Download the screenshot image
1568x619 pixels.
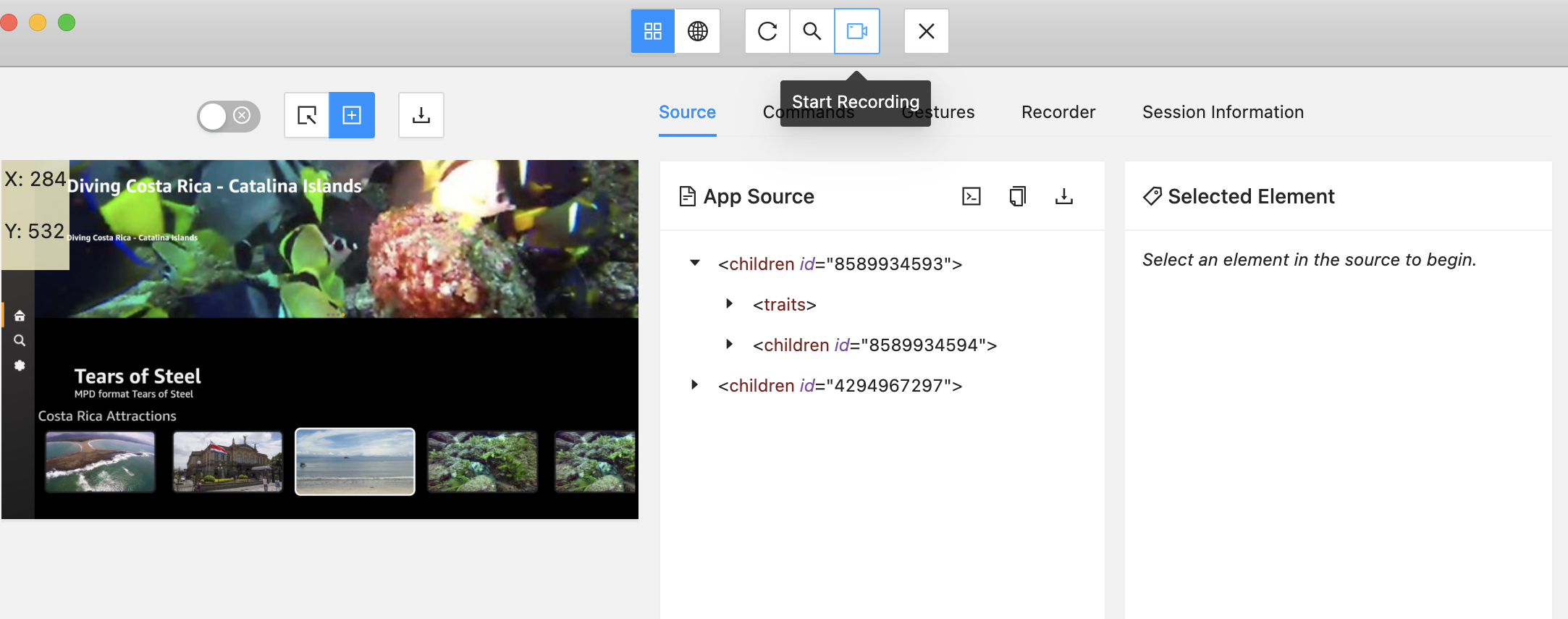click(x=421, y=115)
